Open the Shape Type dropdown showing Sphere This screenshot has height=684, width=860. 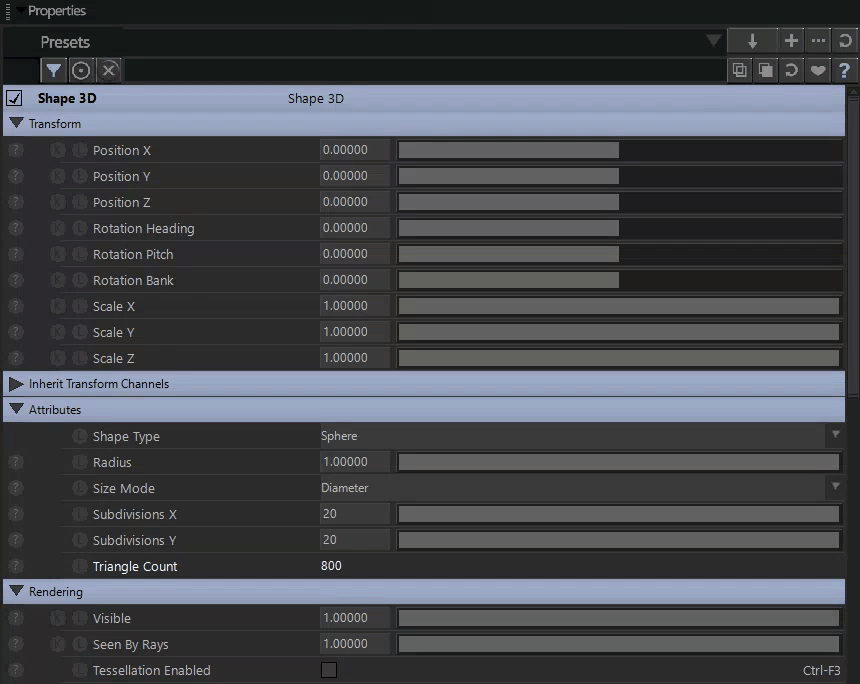pyautogui.click(x=580, y=436)
